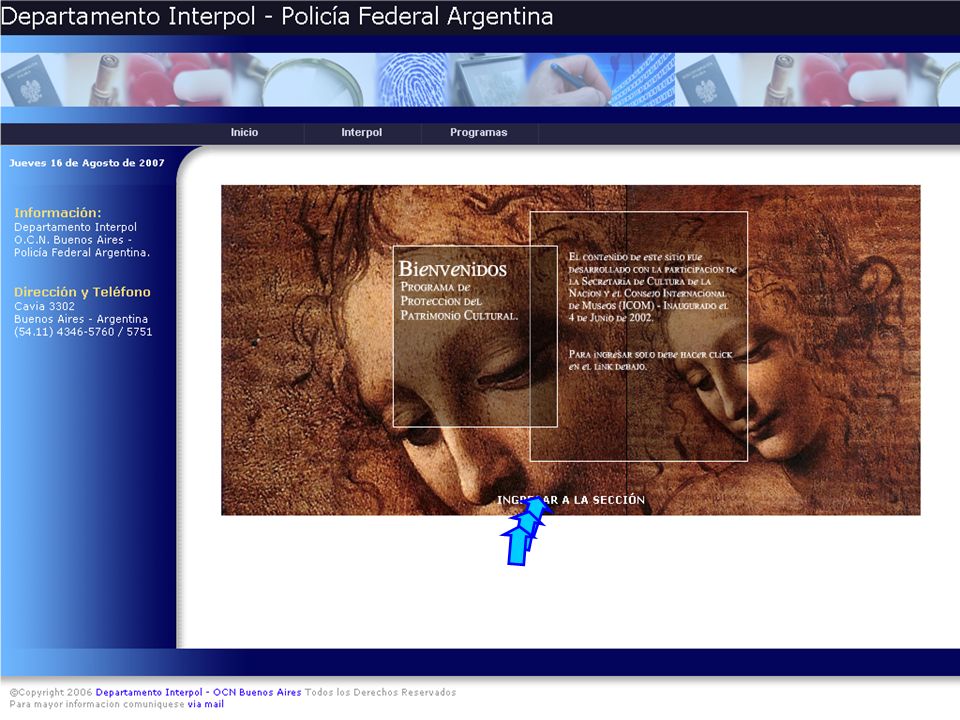Click the 'Programa de Protección del Patrimonio Cultural' text
The width and height of the screenshot is (960, 720).
(x=459, y=301)
